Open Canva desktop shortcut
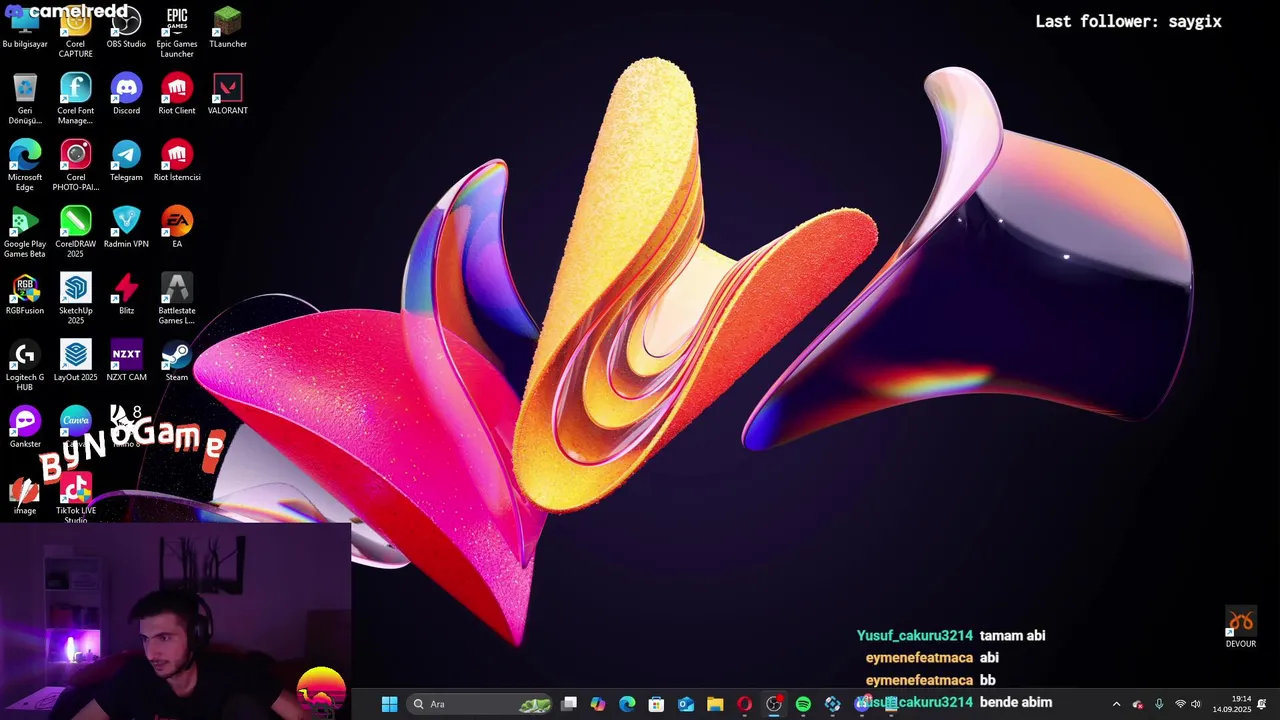Image resolution: width=1280 pixels, height=720 pixels. pos(76,424)
